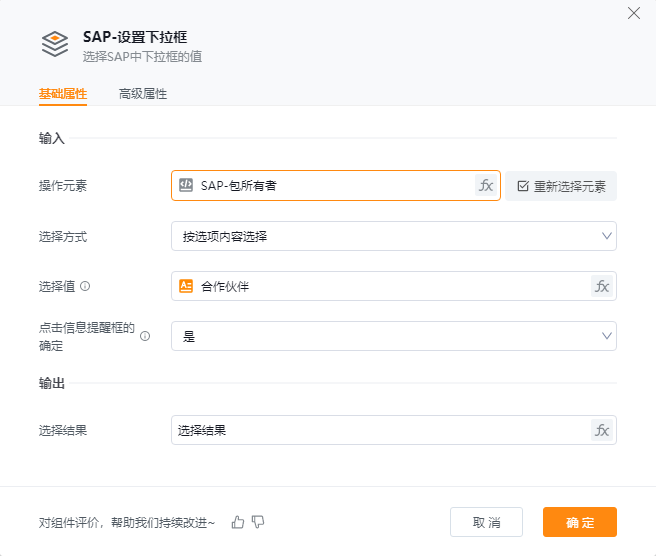Click the 选择结果 output variable field
Image resolution: width=656 pixels, height=556 pixels.
tap(394, 430)
